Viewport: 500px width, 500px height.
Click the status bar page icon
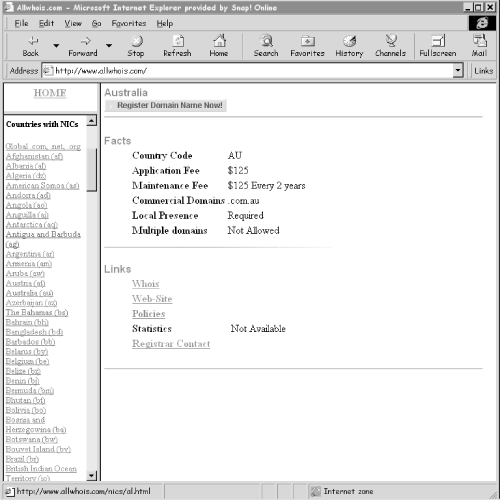click(10, 491)
